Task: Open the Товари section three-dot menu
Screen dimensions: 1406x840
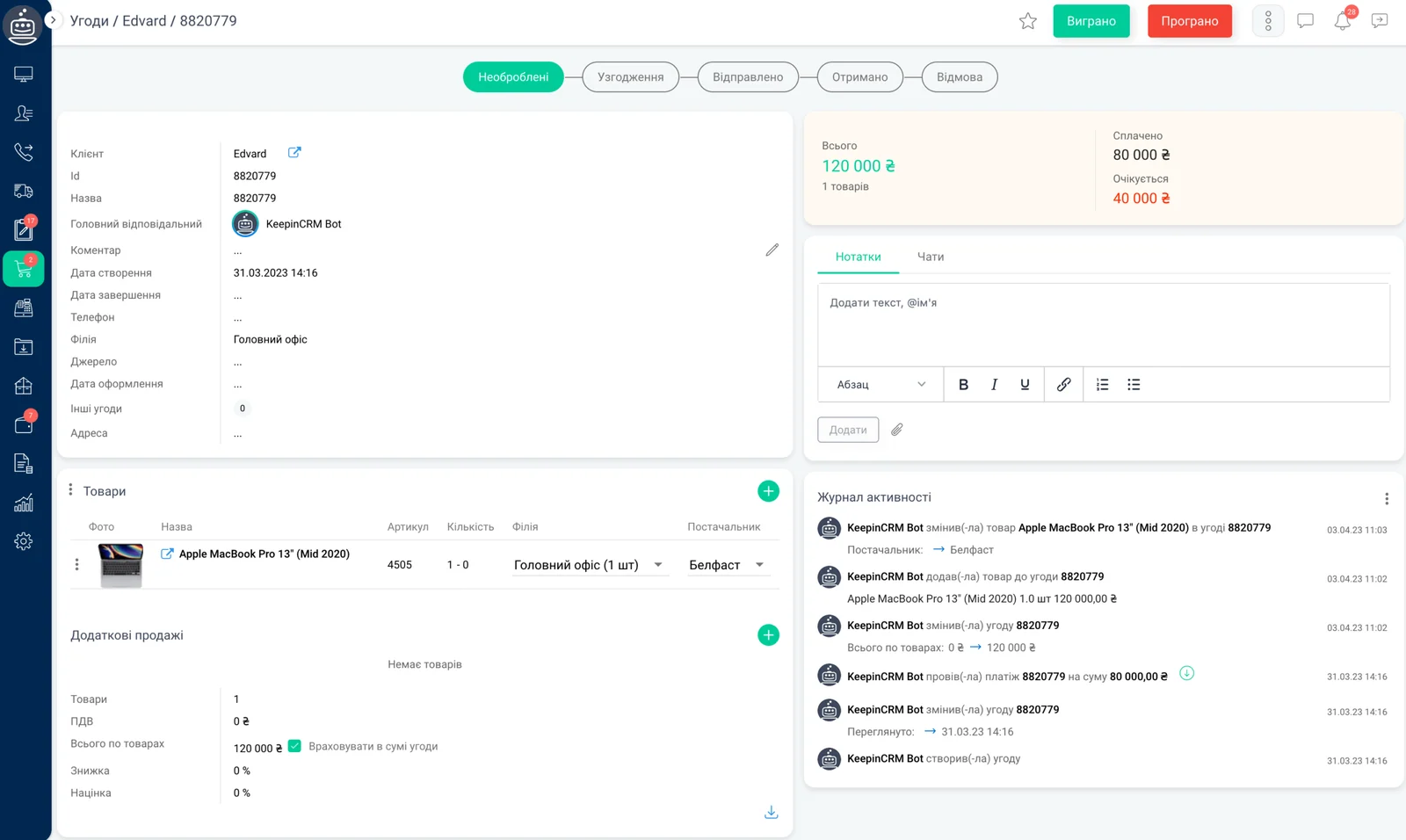Action: 70,489
